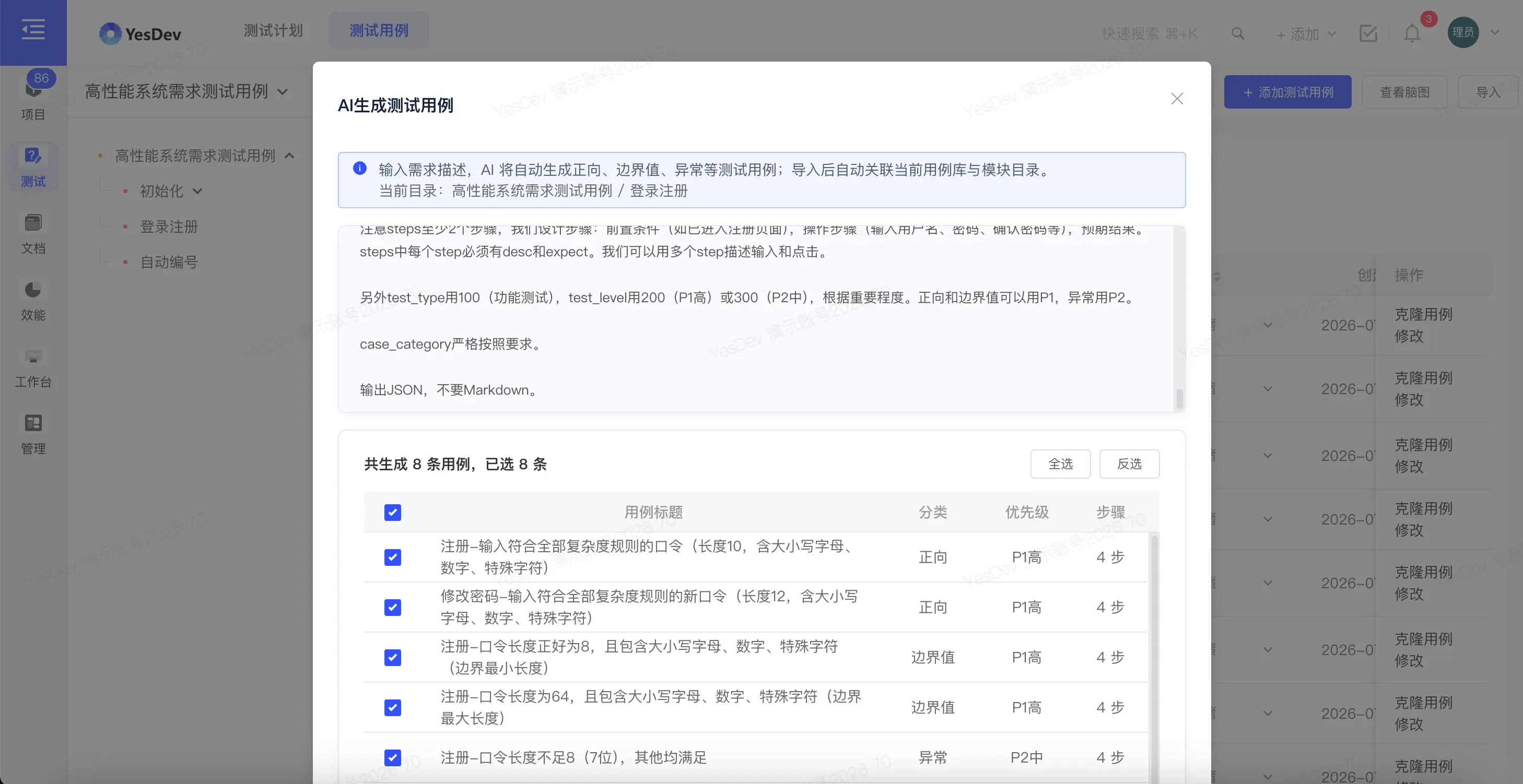The height and width of the screenshot is (784, 1523).
Task: Click the 全选 button
Action: pos(1060,464)
